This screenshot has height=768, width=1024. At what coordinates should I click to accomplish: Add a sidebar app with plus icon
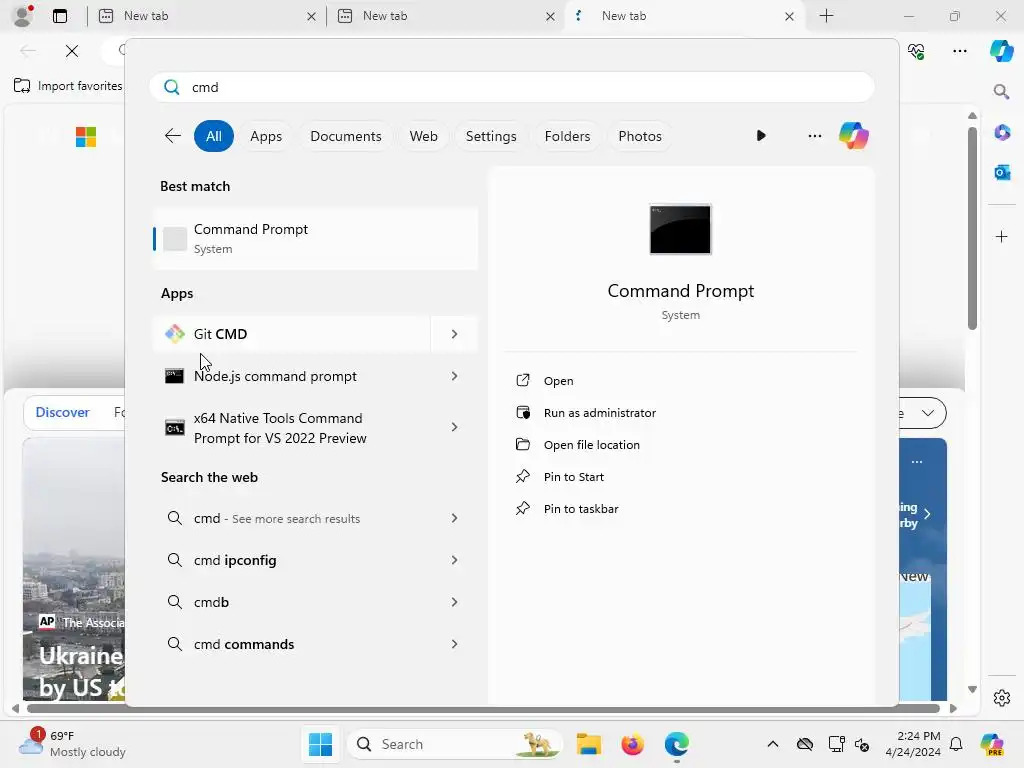(x=1002, y=236)
